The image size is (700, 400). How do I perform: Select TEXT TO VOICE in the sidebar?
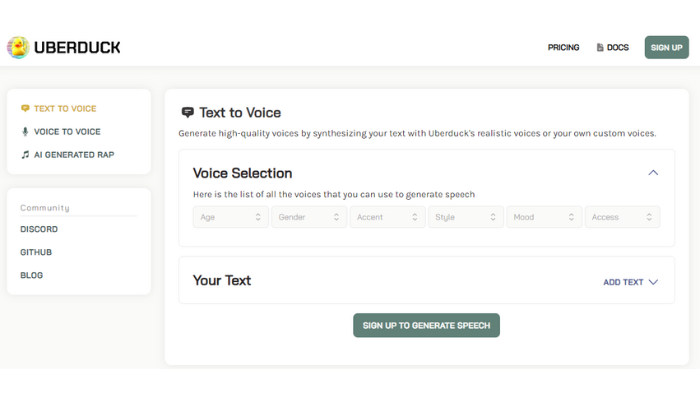pos(65,108)
